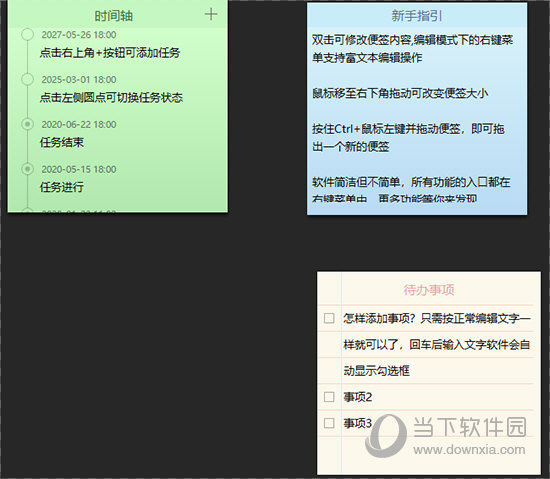This screenshot has width=550, height=479.
Task: Check the box for 怎样添加事项 item
Action: (x=329, y=318)
